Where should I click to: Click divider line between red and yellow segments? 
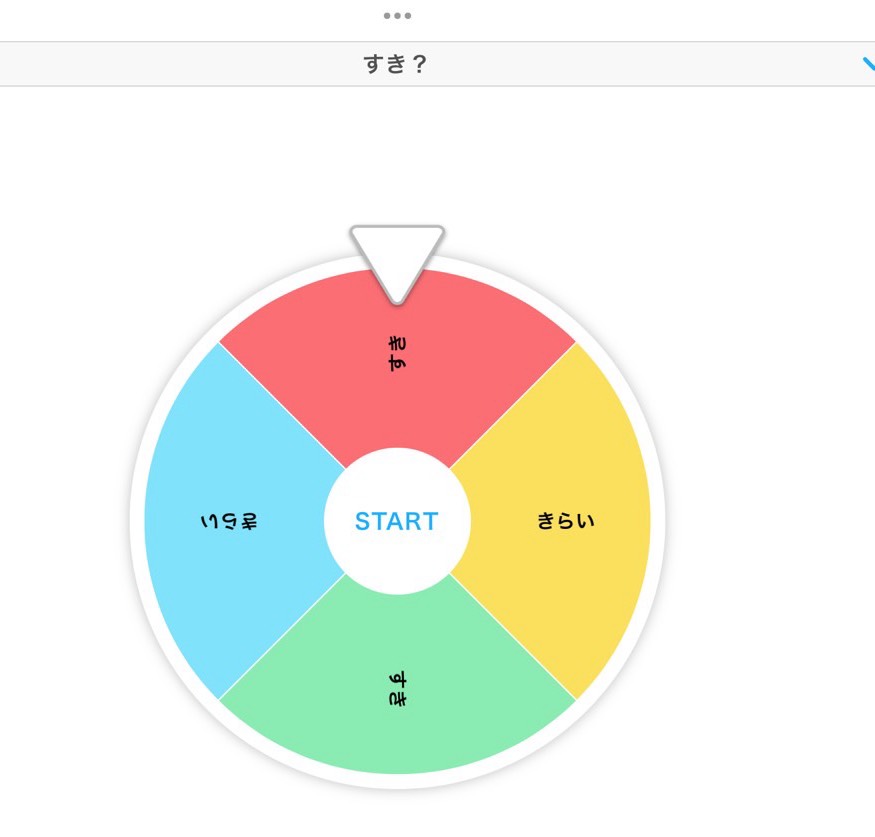click(x=512, y=406)
